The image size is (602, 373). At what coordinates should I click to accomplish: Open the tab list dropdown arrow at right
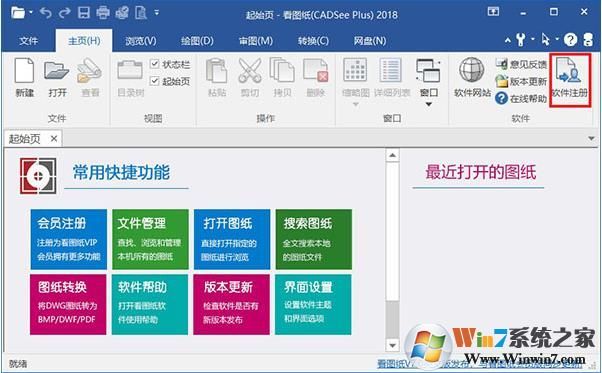pyautogui.click(x=592, y=138)
